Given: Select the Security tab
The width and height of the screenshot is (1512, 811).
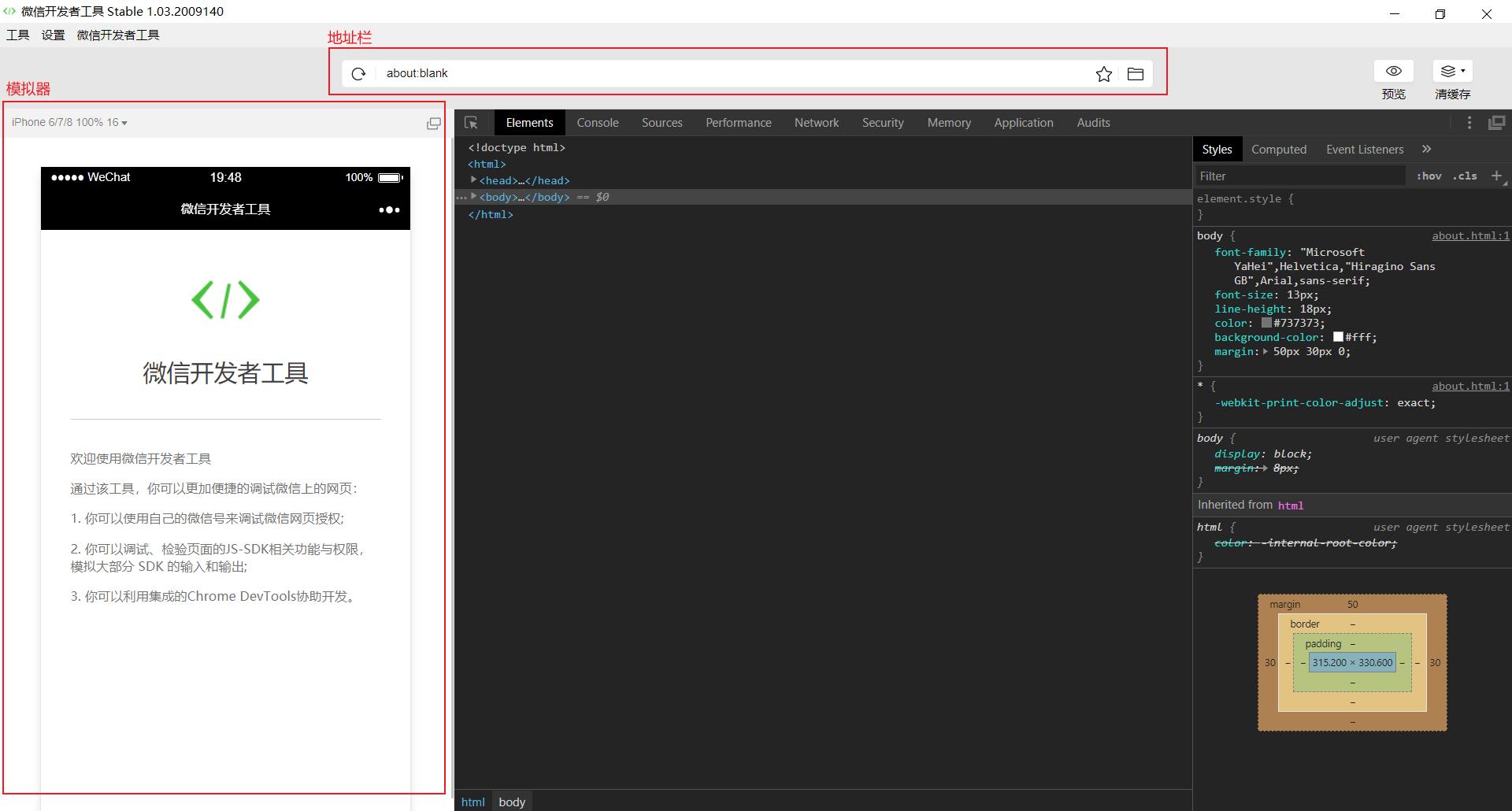Looking at the screenshot, I should coord(883,123).
